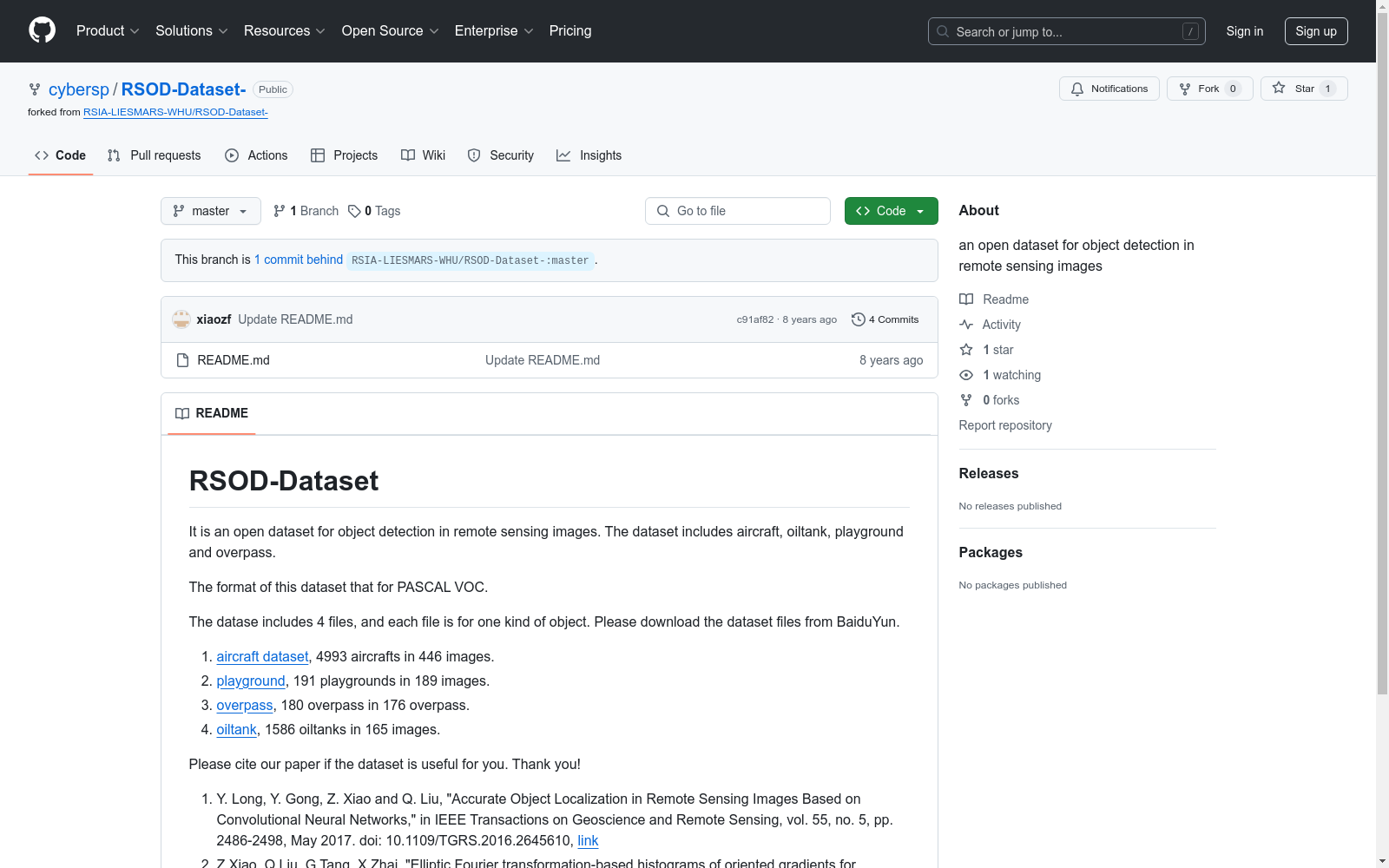Image resolution: width=1389 pixels, height=868 pixels.
Task: Open xiaozf author link
Action: [x=214, y=319]
